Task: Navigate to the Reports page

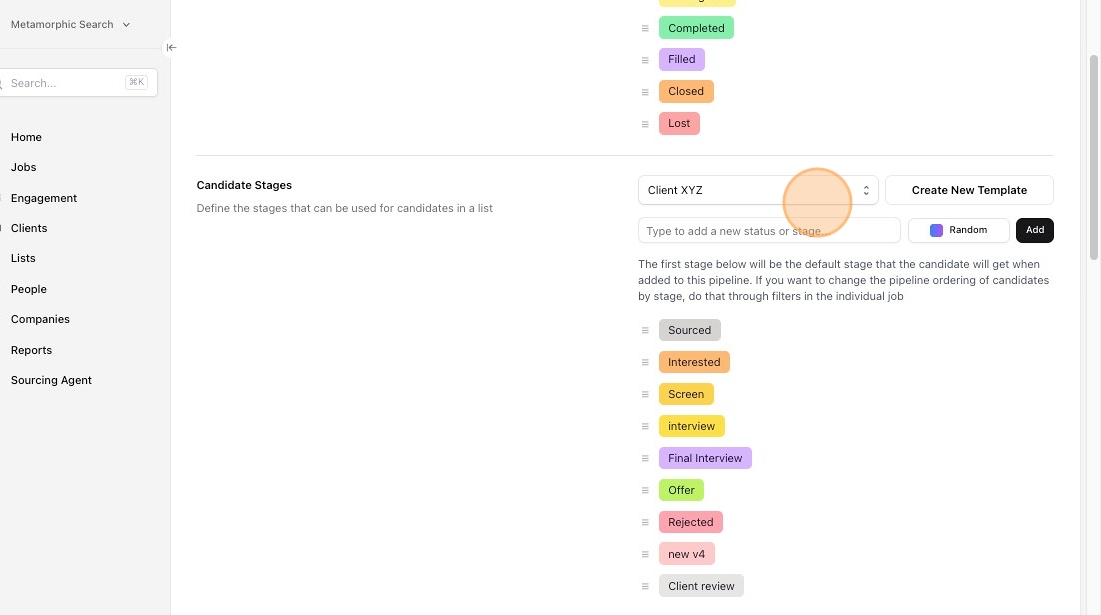Action: (31, 350)
